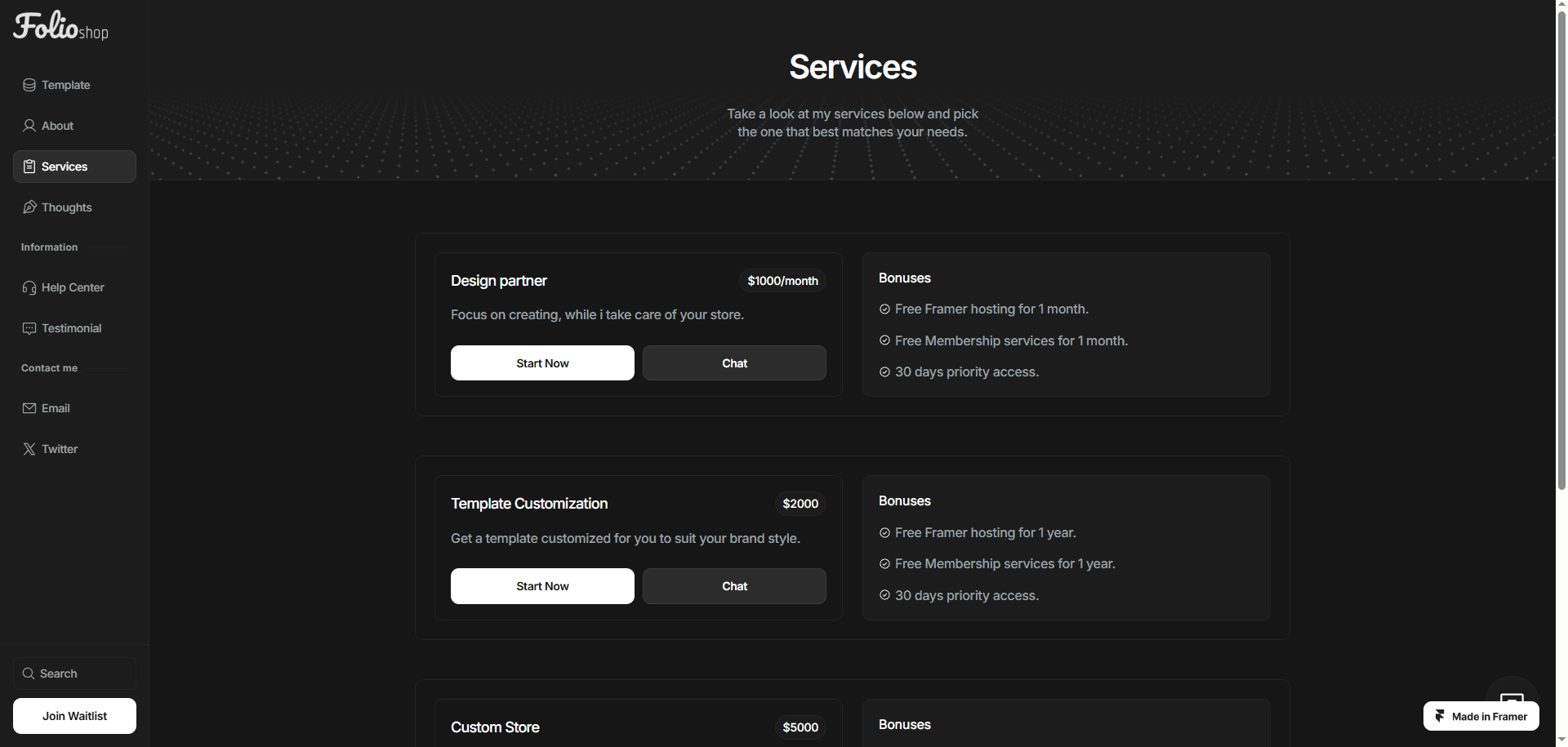Click the Template stack icon in sidebar
The image size is (1568, 747).
pos(29,85)
